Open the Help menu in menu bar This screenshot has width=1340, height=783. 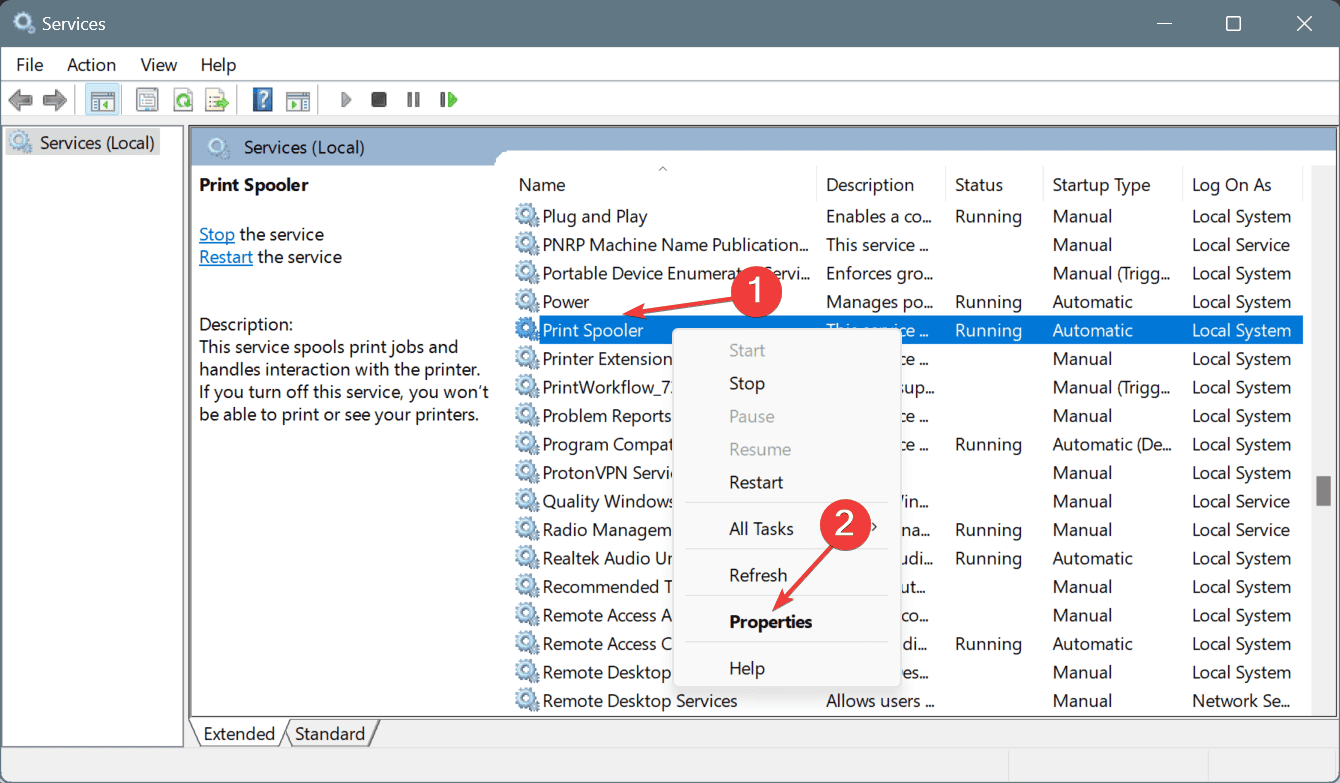[x=218, y=65]
